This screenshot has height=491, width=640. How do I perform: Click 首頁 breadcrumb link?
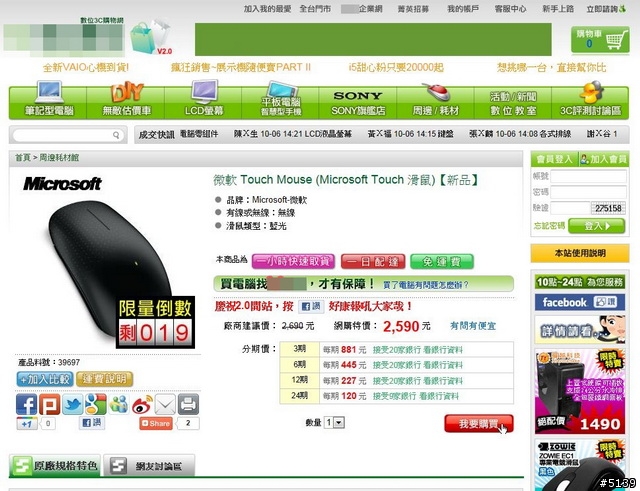pos(23,158)
